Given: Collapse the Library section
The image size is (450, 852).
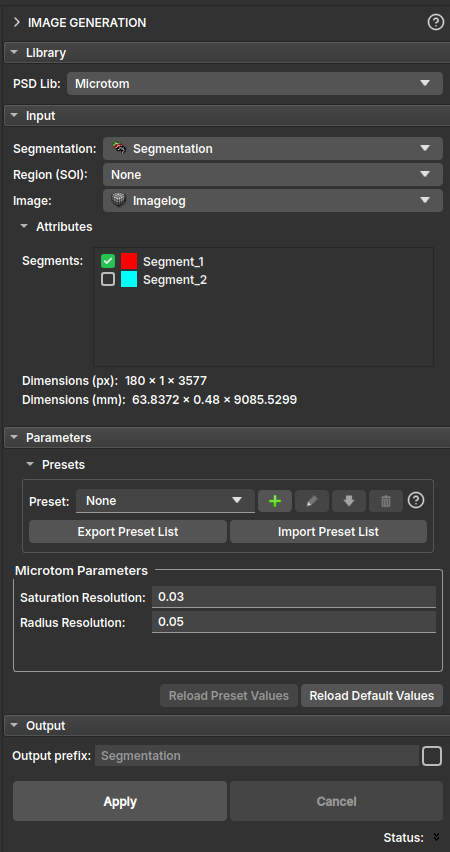Looking at the screenshot, I should point(14,53).
